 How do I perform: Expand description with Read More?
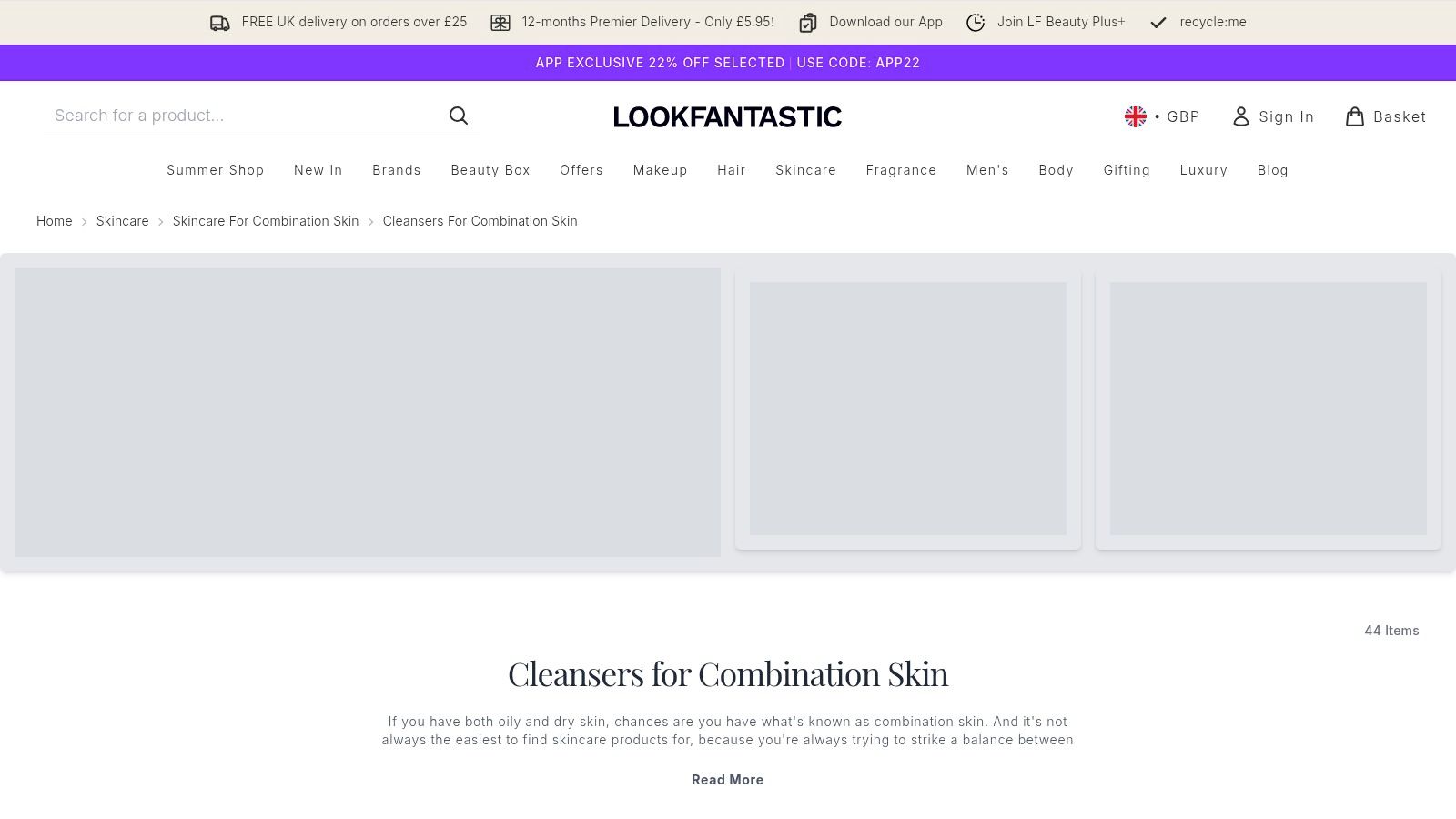point(728,780)
